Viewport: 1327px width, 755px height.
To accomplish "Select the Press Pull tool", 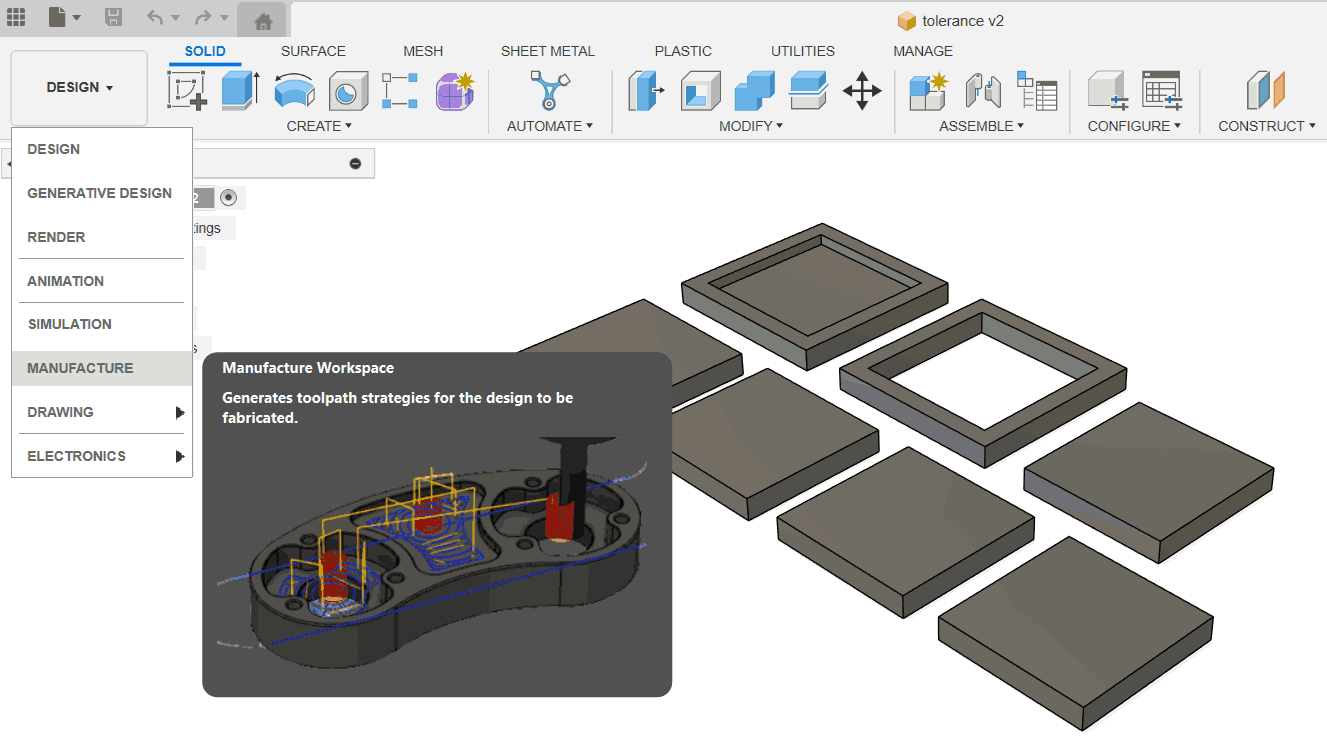I will (647, 91).
